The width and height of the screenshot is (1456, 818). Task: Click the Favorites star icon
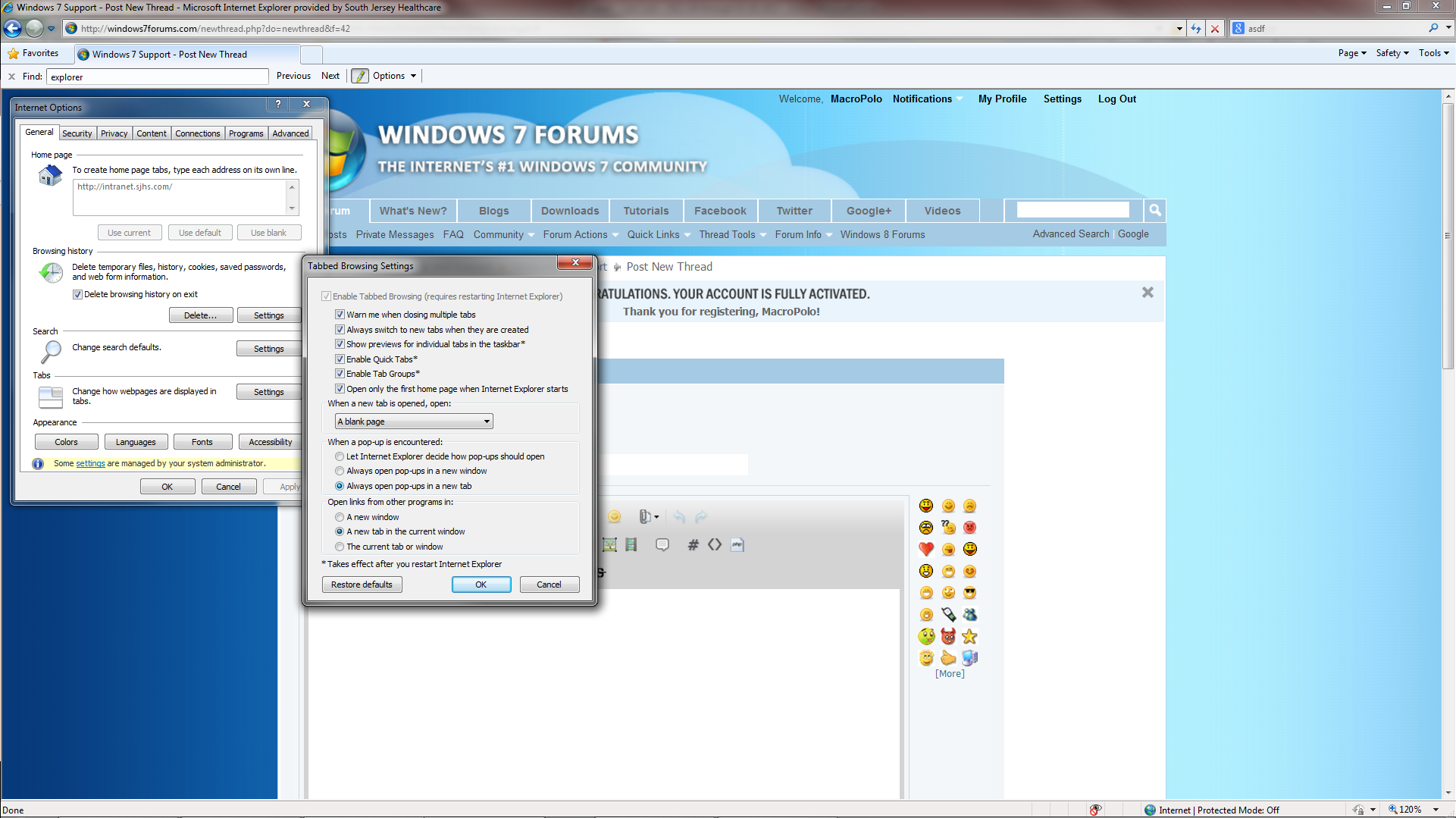tap(13, 54)
